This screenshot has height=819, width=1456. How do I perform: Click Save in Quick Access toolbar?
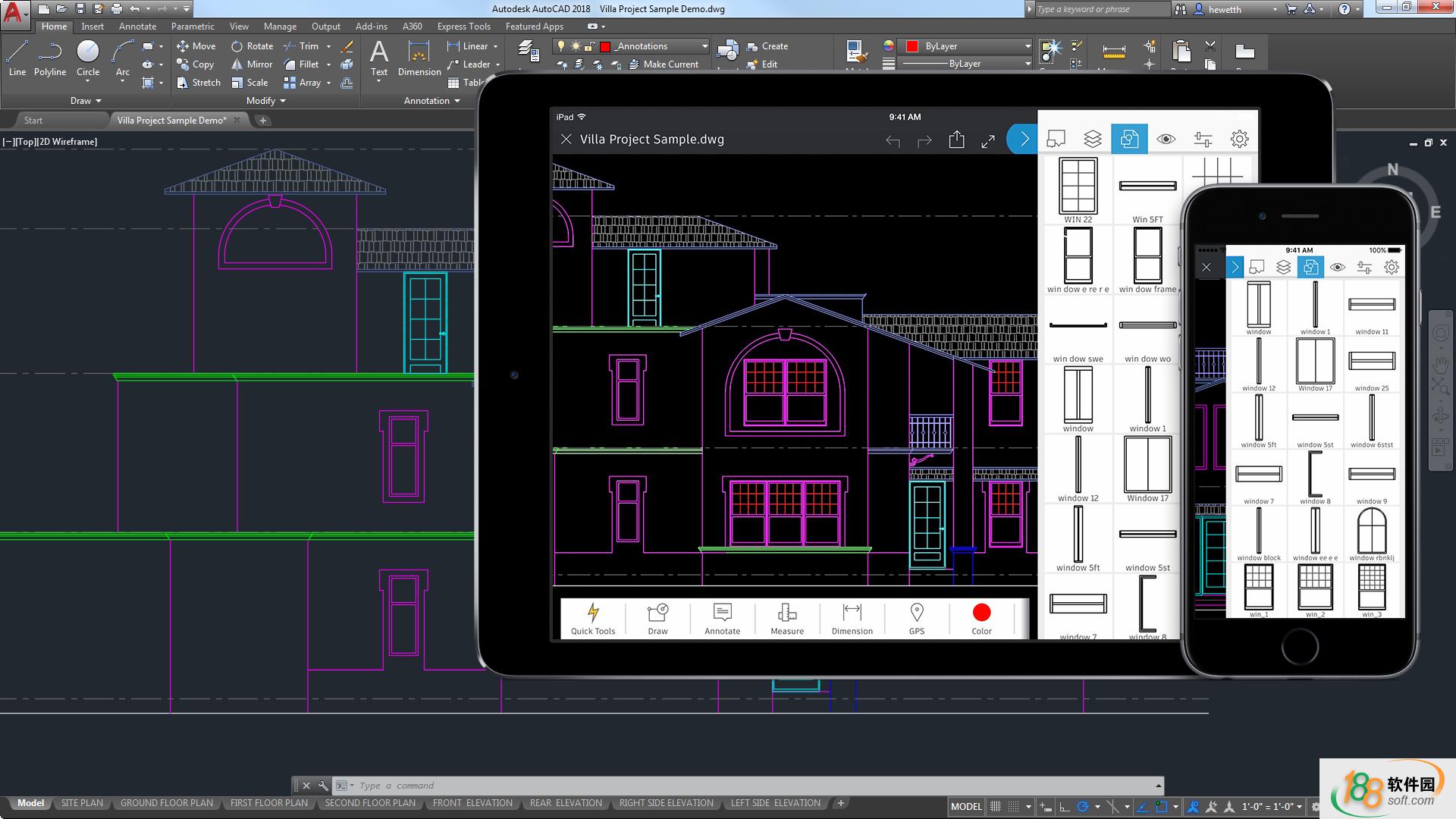(80, 9)
